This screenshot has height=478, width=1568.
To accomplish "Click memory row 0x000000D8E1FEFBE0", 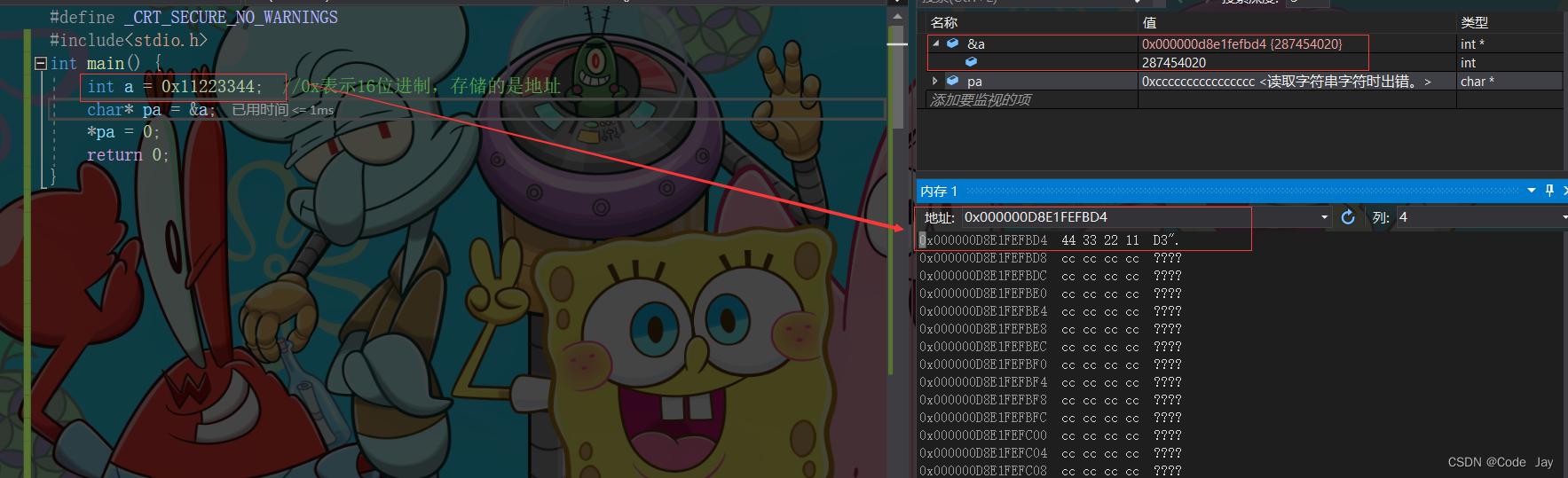I will 1050,294.
